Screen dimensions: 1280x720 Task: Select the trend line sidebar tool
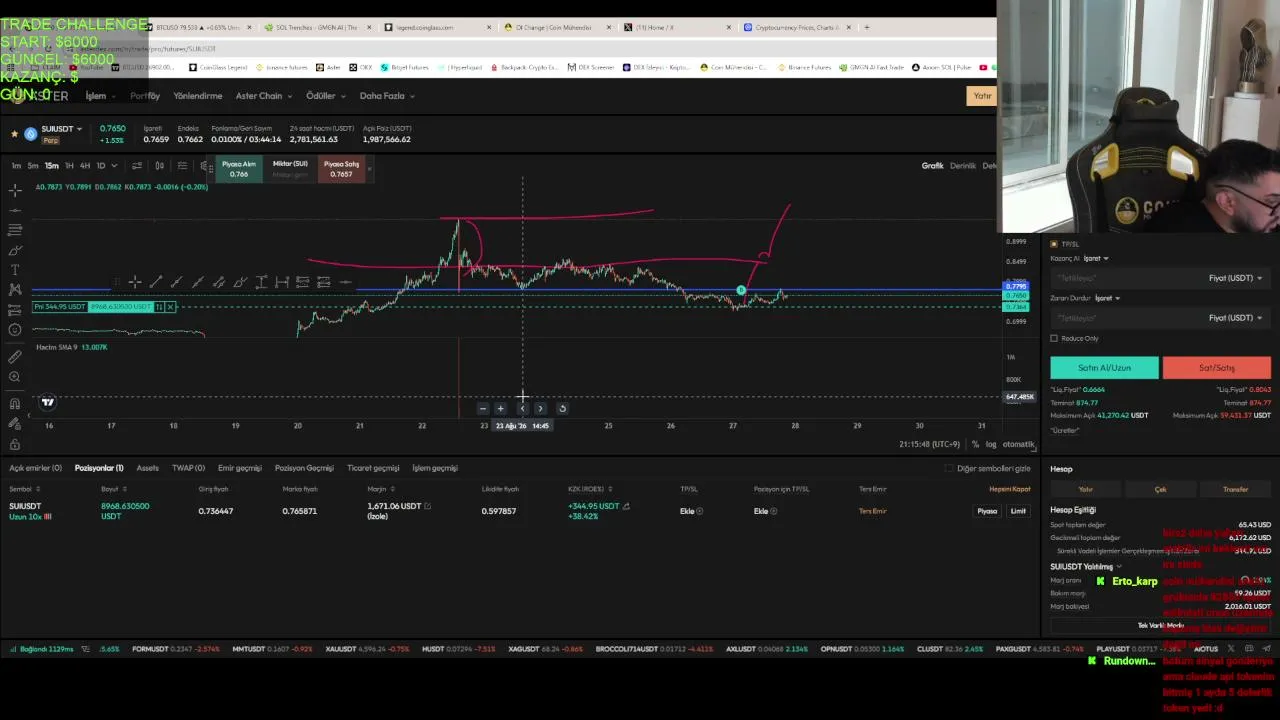15,210
